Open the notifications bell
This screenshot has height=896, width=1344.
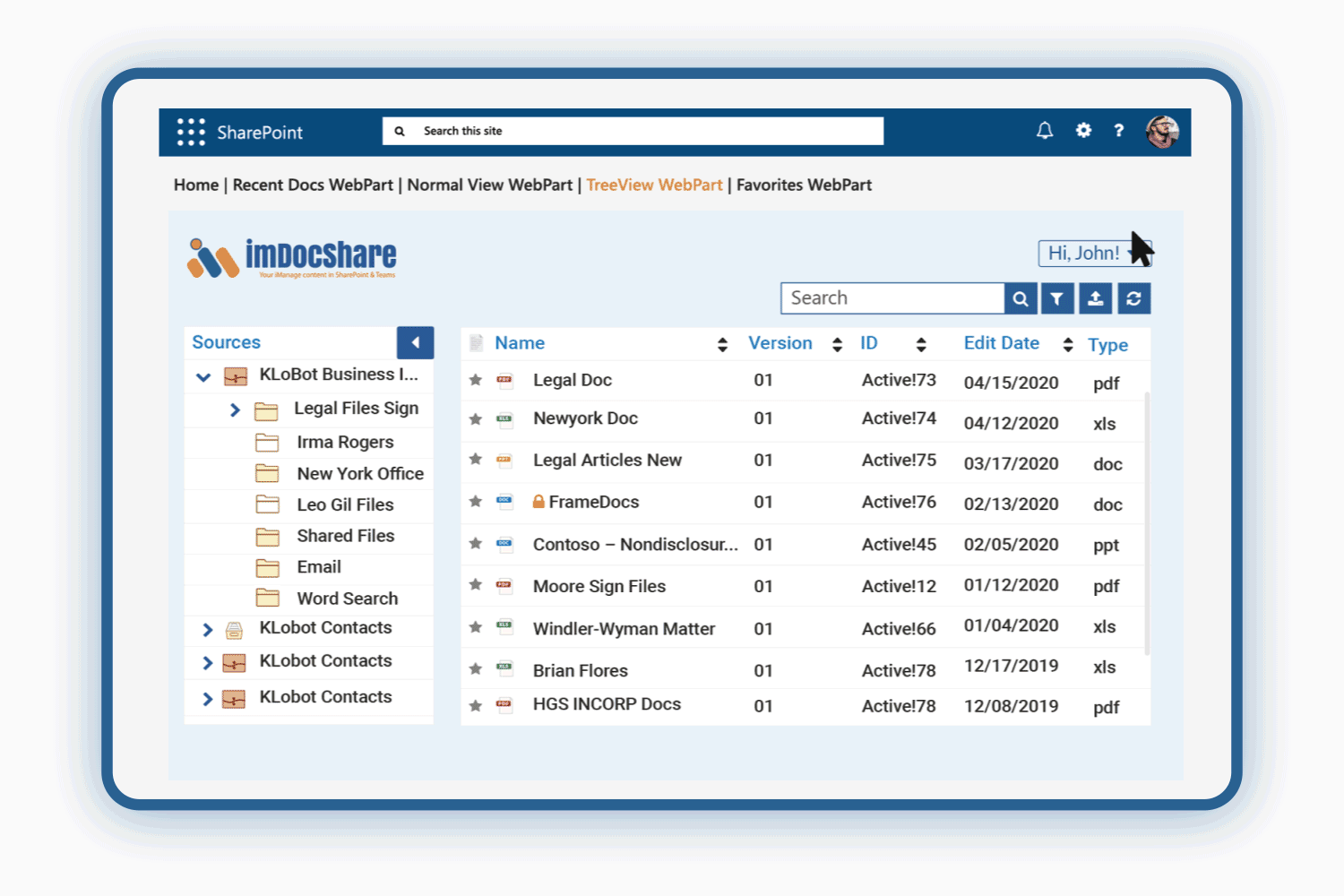(1045, 131)
